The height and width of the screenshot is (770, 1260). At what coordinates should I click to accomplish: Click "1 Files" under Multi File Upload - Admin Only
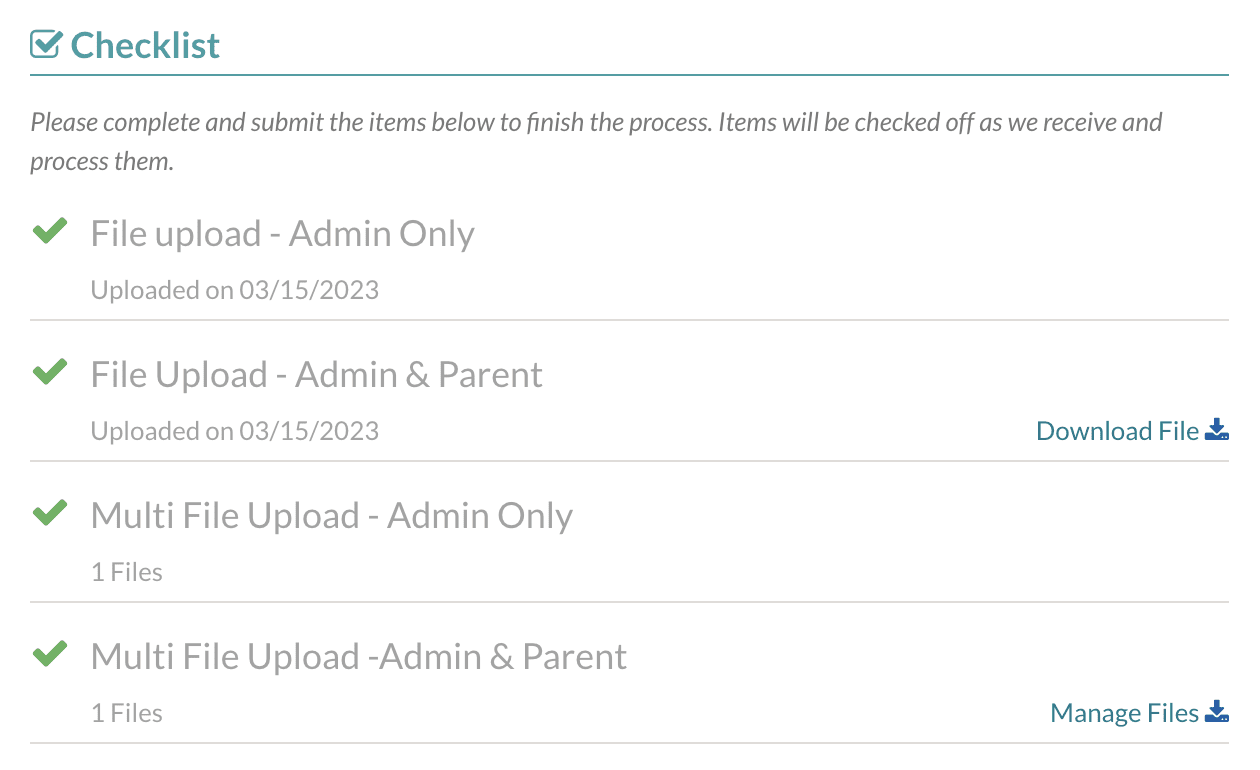tap(126, 573)
